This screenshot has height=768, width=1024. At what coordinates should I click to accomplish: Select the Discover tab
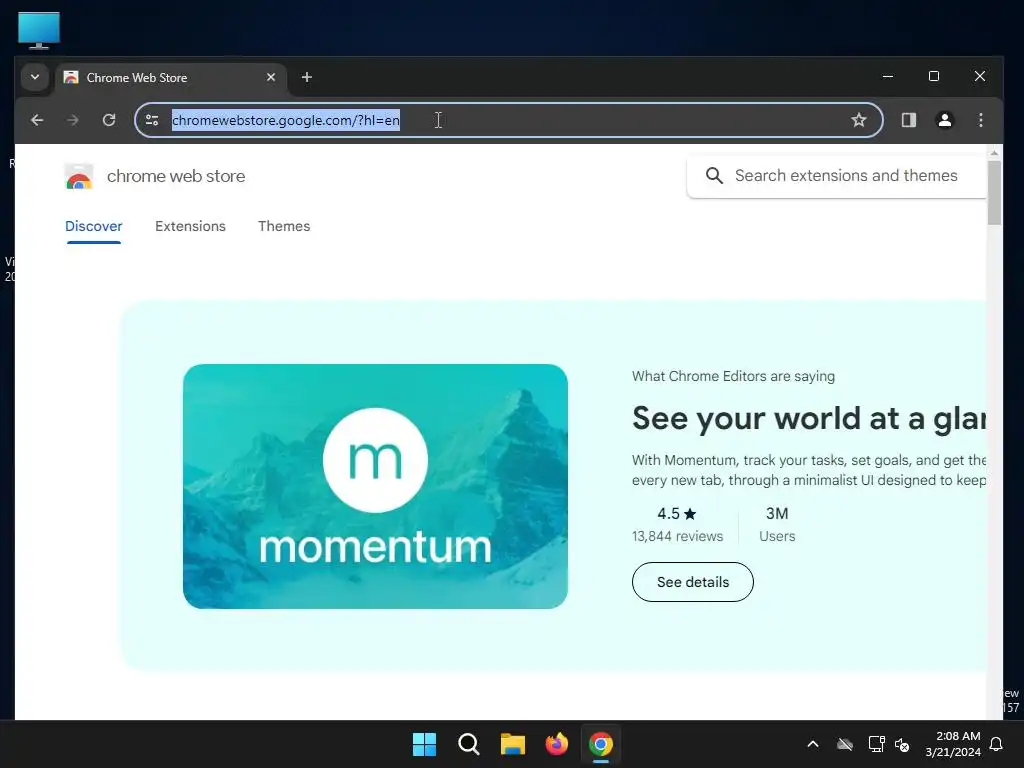[x=93, y=226]
